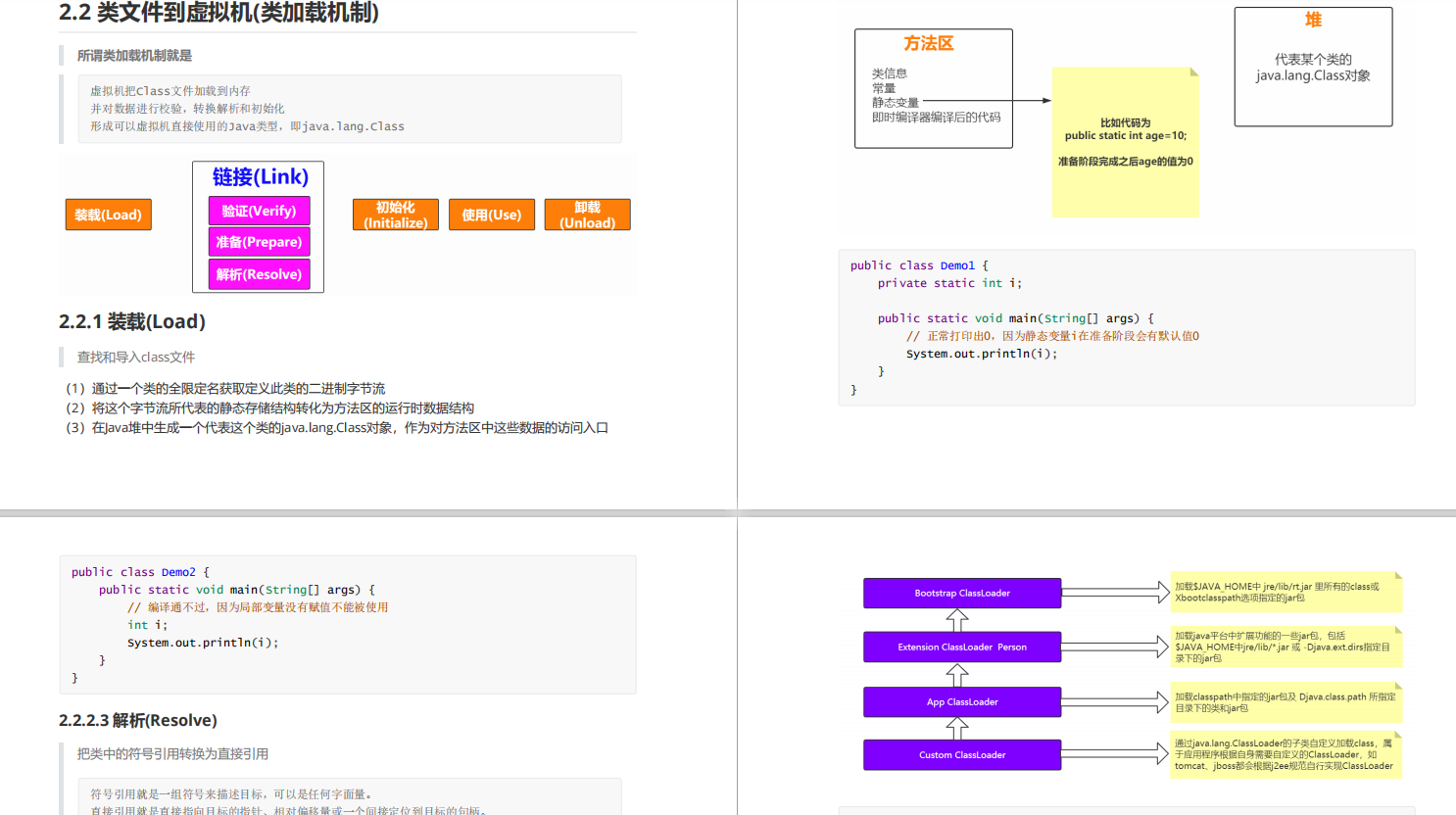The width and height of the screenshot is (1456, 815).
Task: Click the line public class Demo2 {
Action: (x=140, y=572)
